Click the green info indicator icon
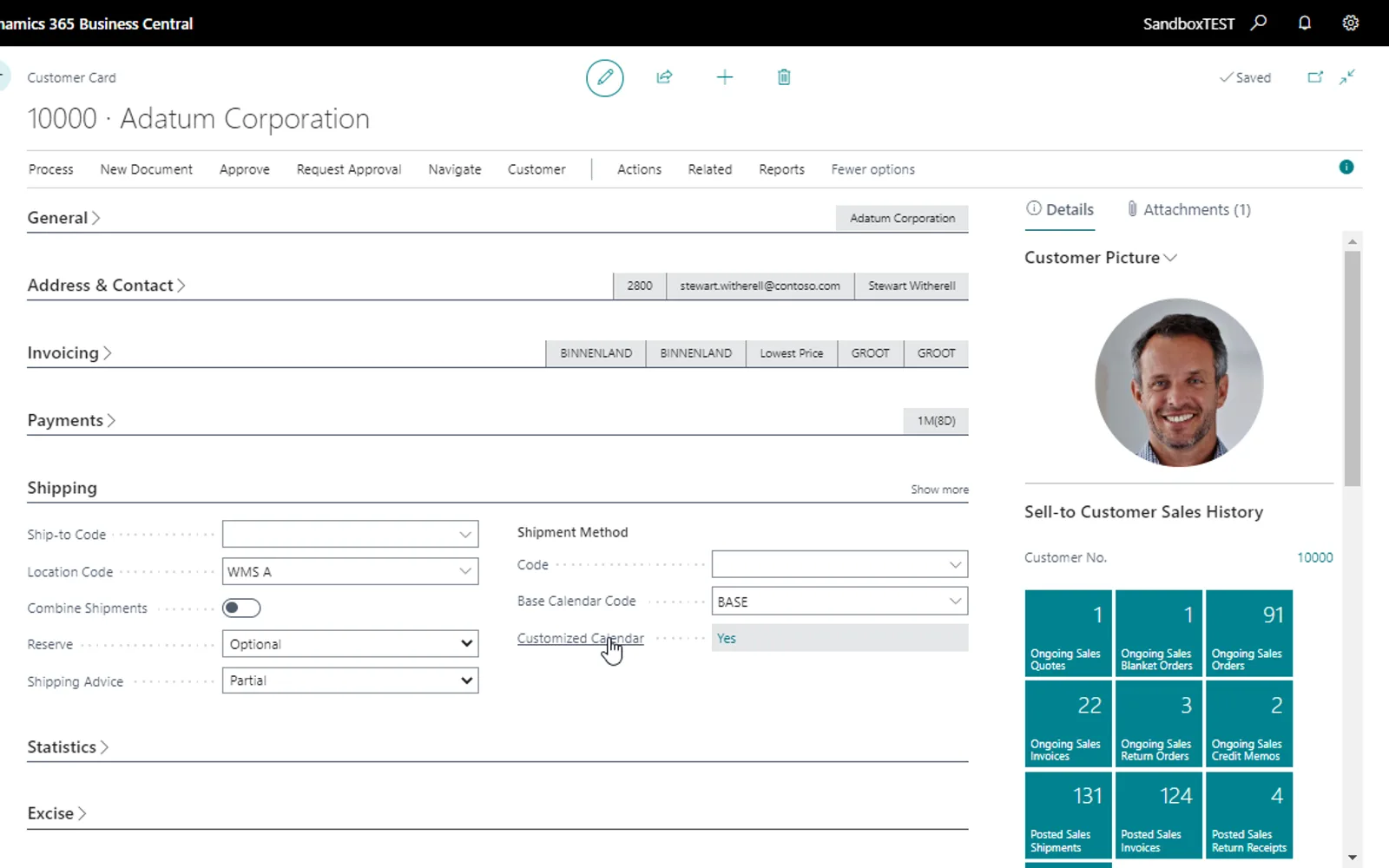1389x868 pixels. pyautogui.click(x=1346, y=167)
